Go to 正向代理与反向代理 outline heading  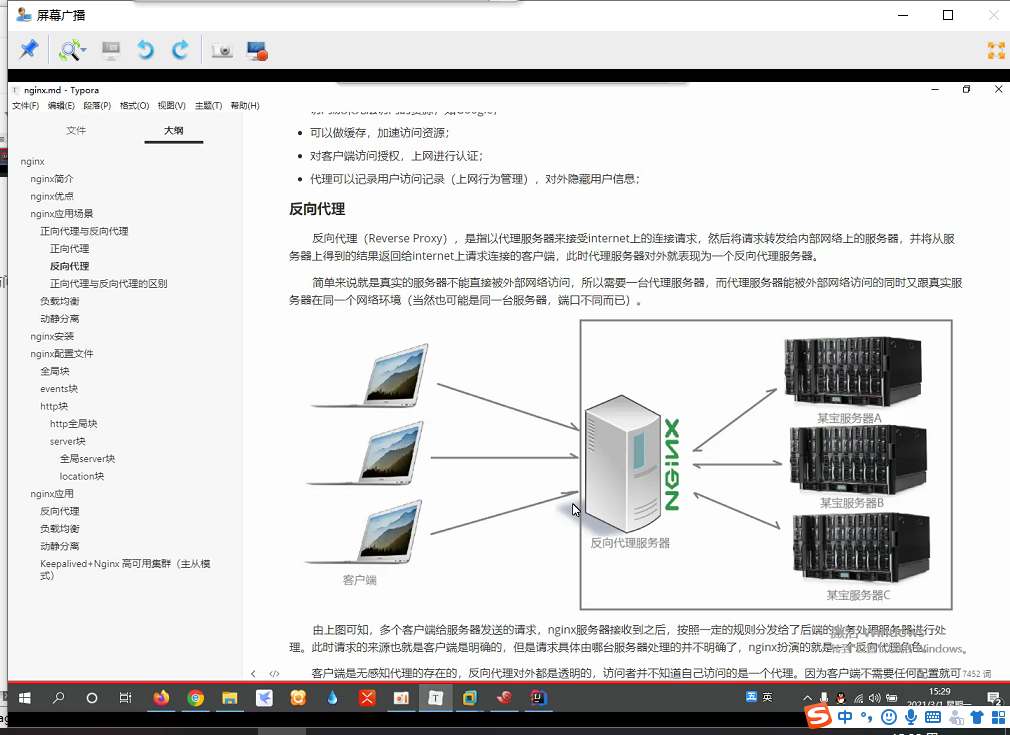(84, 231)
